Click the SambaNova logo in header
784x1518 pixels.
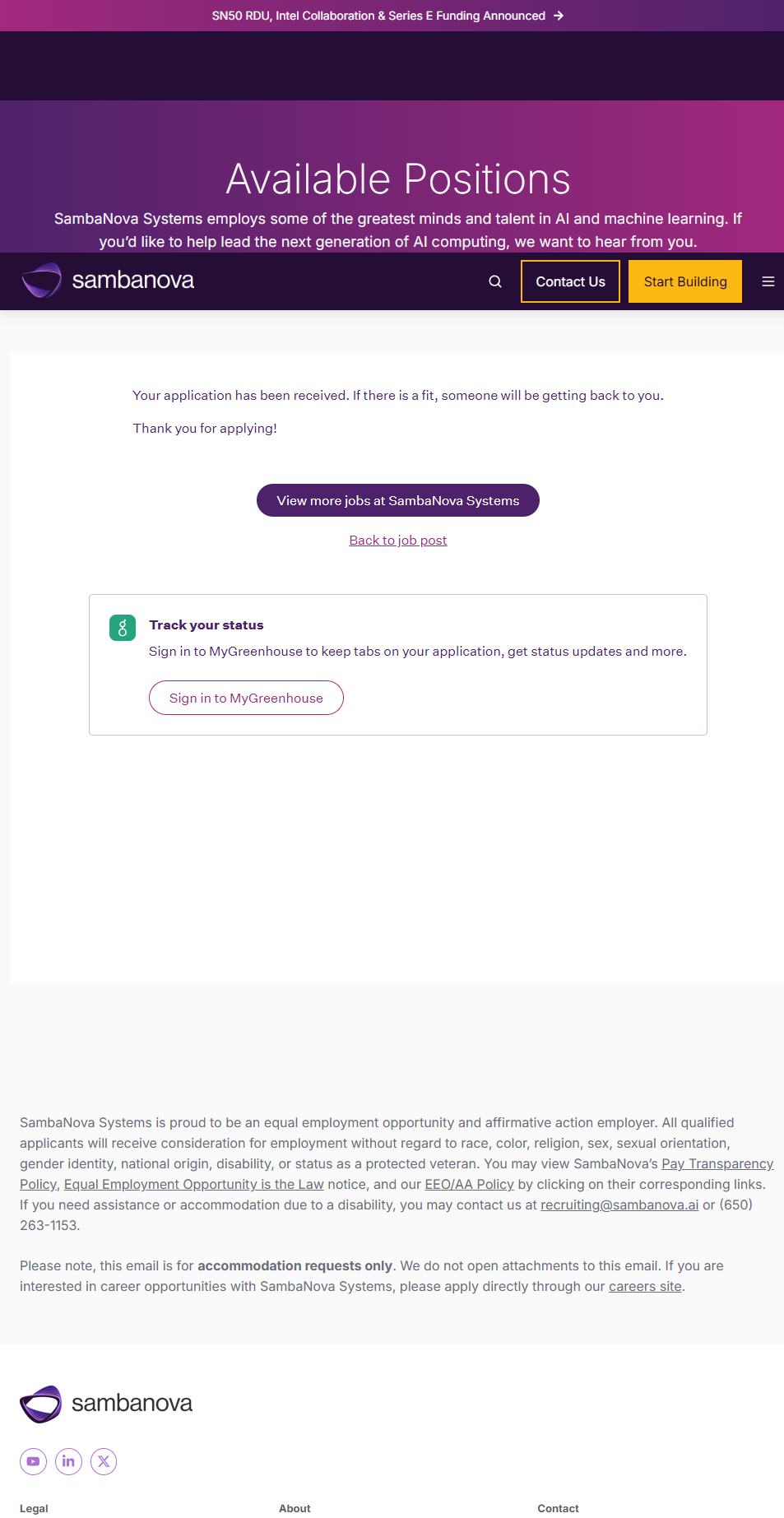point(108,281)
